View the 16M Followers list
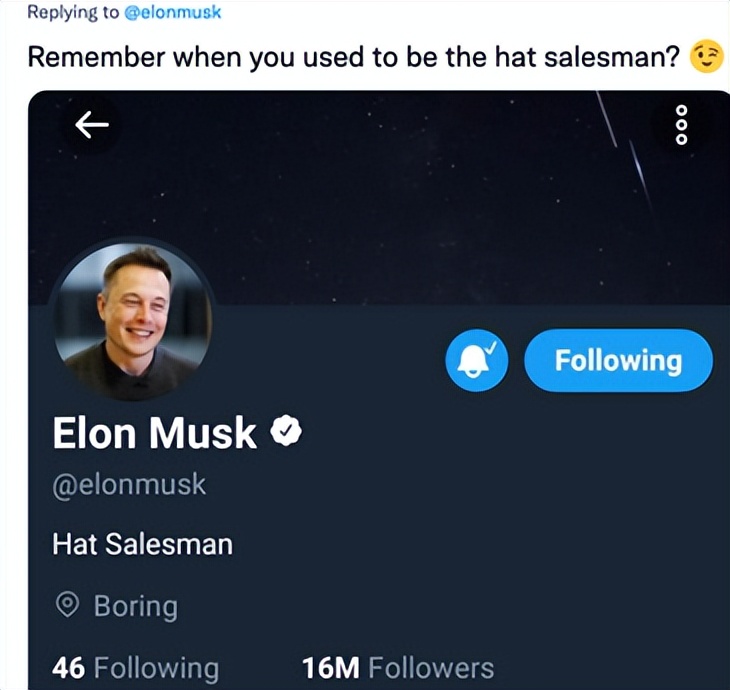 coord(397,668)
